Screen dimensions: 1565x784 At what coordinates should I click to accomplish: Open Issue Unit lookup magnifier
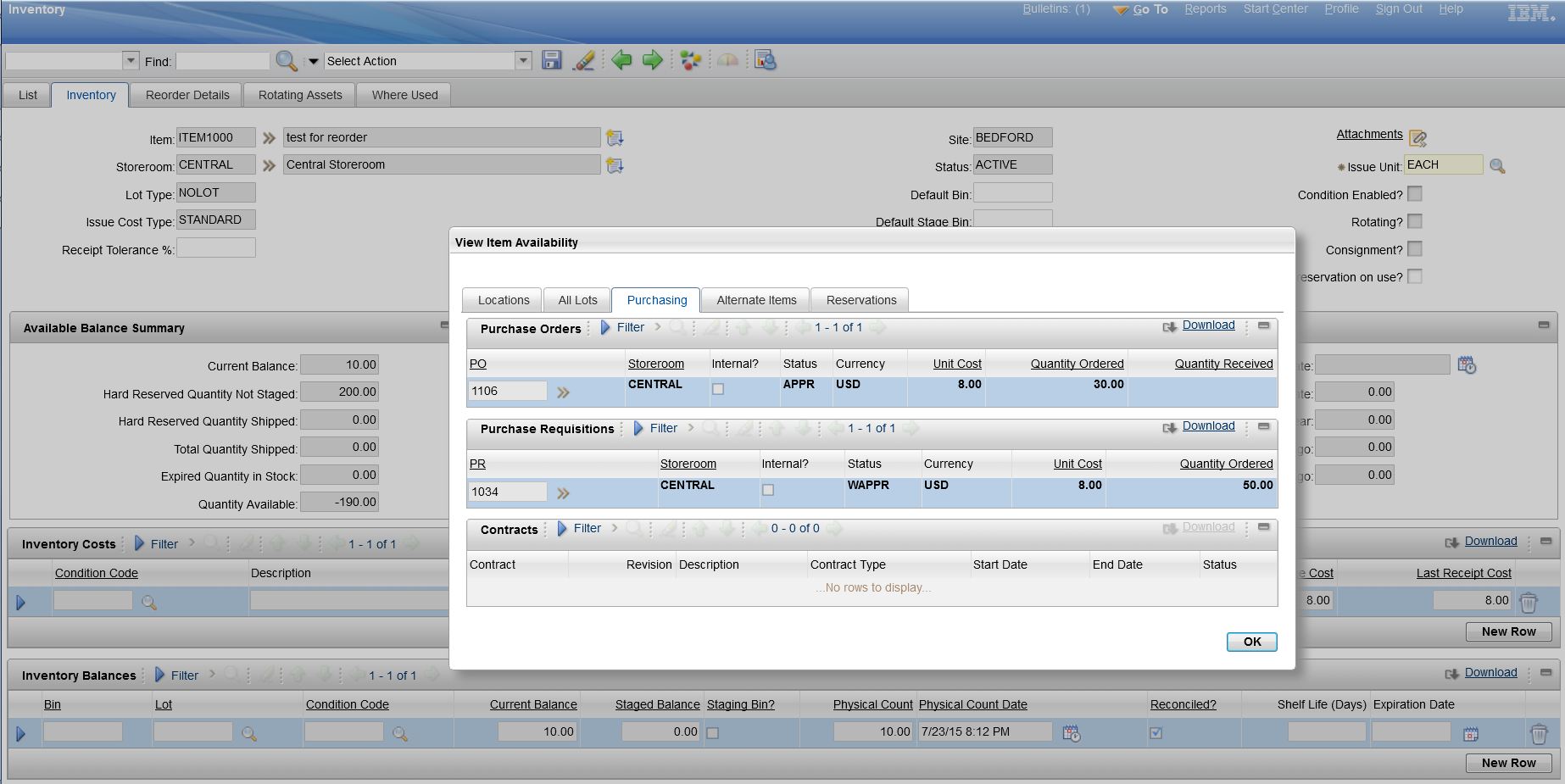pos(1497,166)
